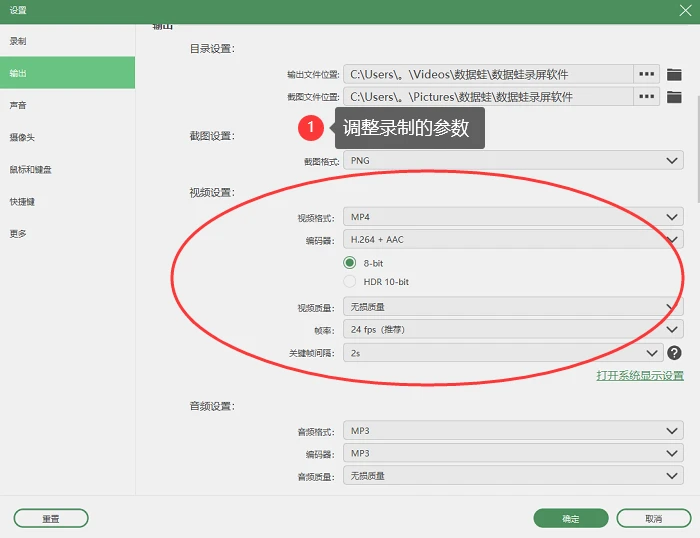Browse output file path with ellipsis button

point(646,74)
